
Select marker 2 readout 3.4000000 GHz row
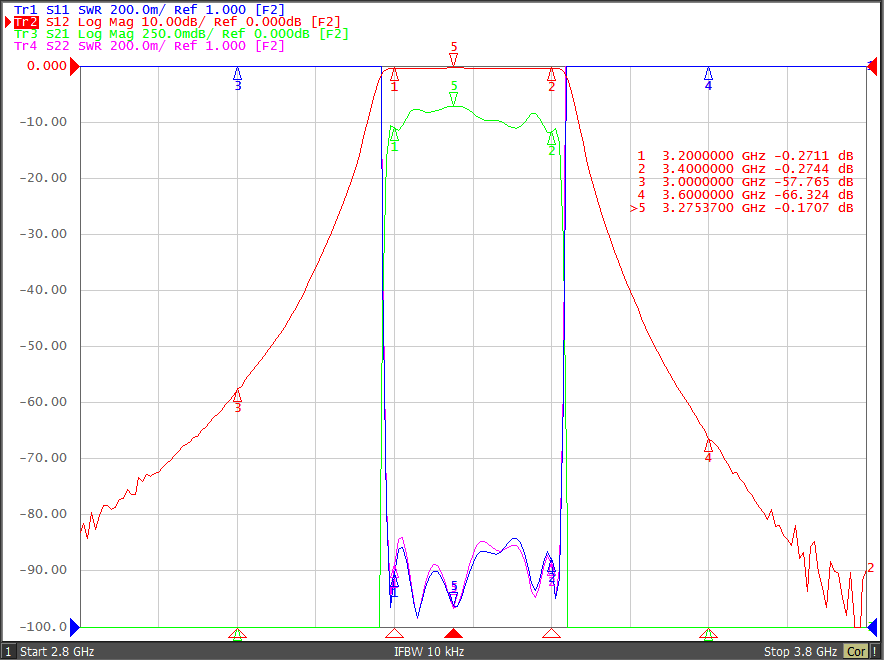745,169
